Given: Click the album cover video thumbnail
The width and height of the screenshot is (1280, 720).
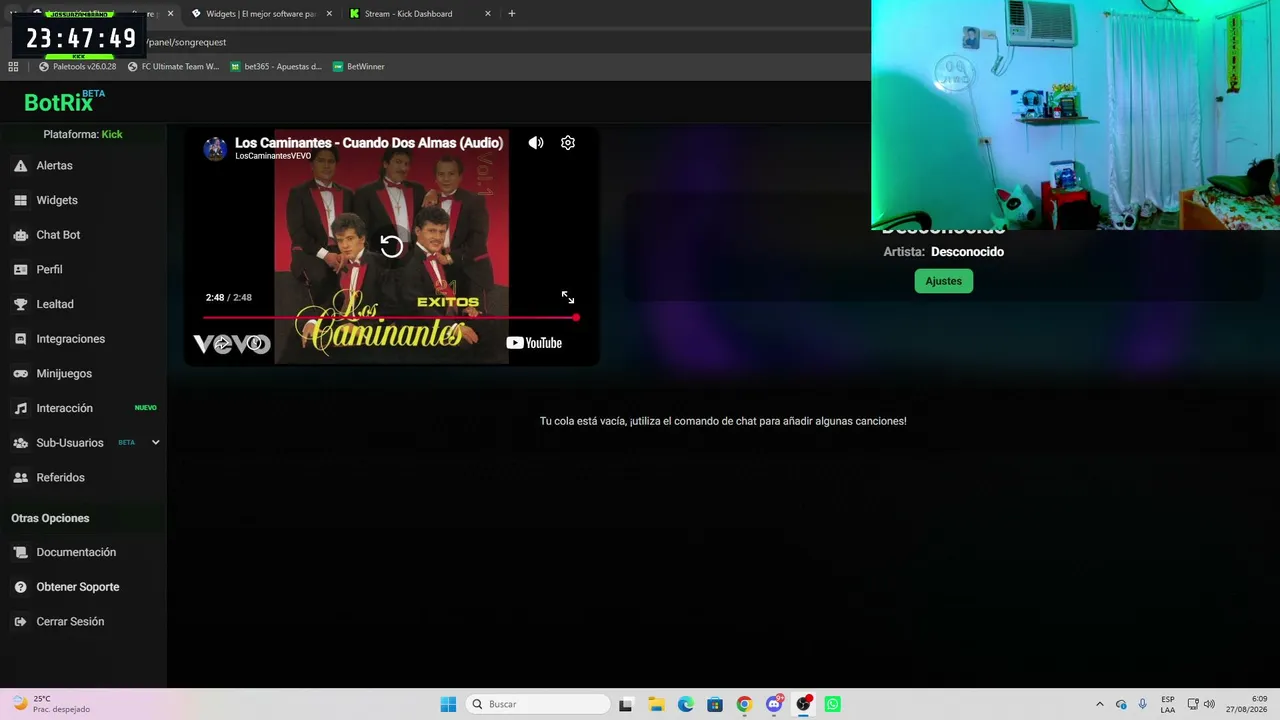Looking at the screenshot, I should coord(392,246).
